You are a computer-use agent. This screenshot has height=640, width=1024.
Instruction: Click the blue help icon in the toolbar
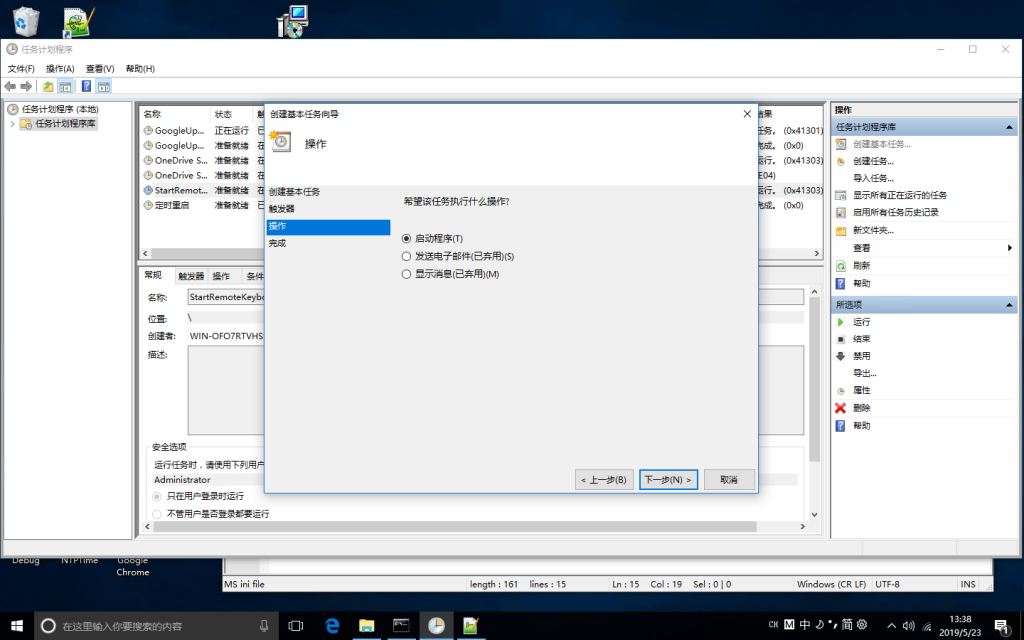(x=86, y=87)
